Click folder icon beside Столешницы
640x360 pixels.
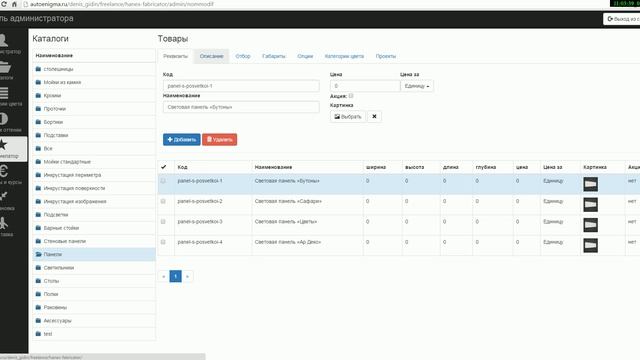coord(38,69)
